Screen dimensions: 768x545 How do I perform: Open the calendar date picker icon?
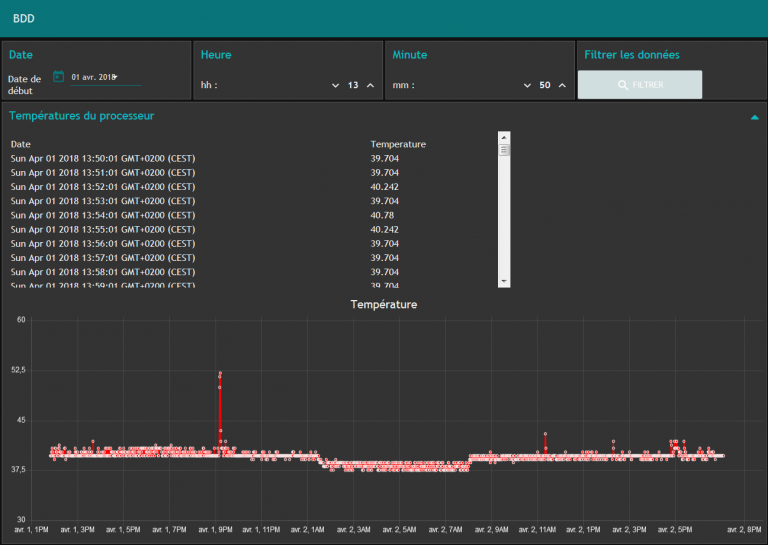[58, 76]
